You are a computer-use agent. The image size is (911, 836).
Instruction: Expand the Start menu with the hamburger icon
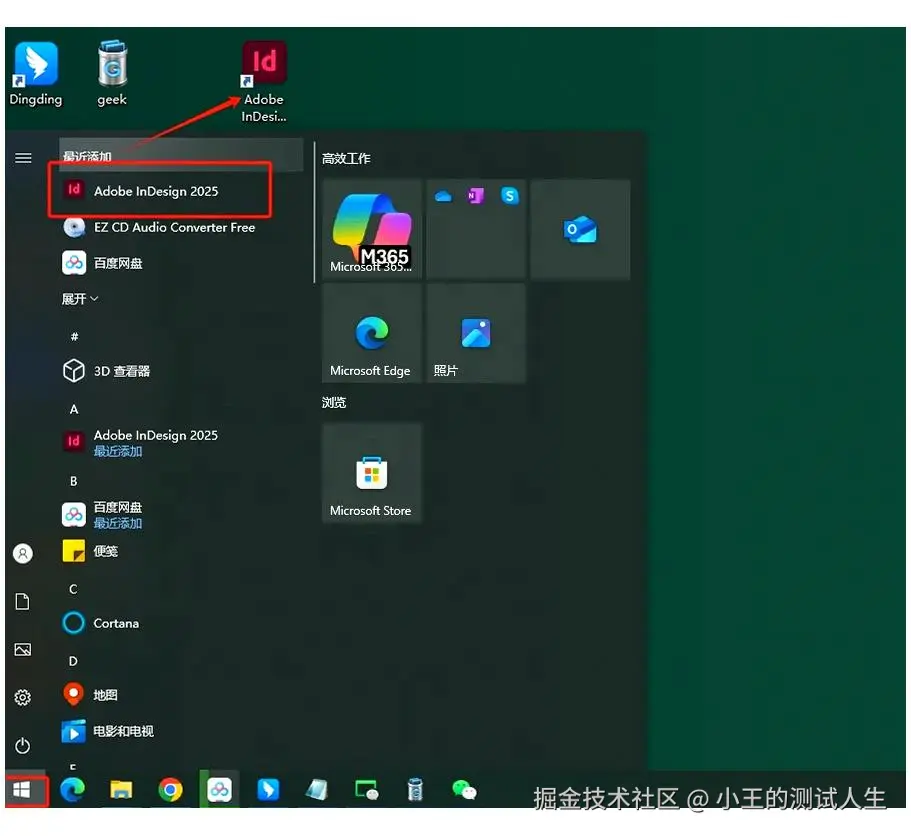[23, 157]
